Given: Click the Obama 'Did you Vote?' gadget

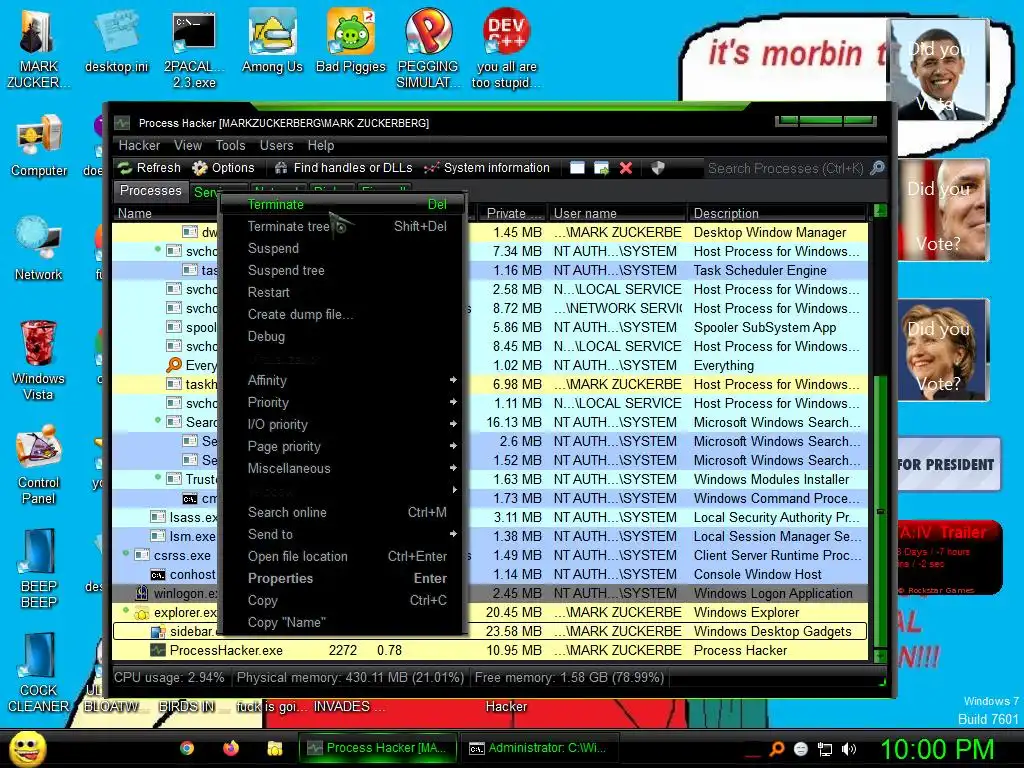Looking at the screenshot, I should point(939,70).
